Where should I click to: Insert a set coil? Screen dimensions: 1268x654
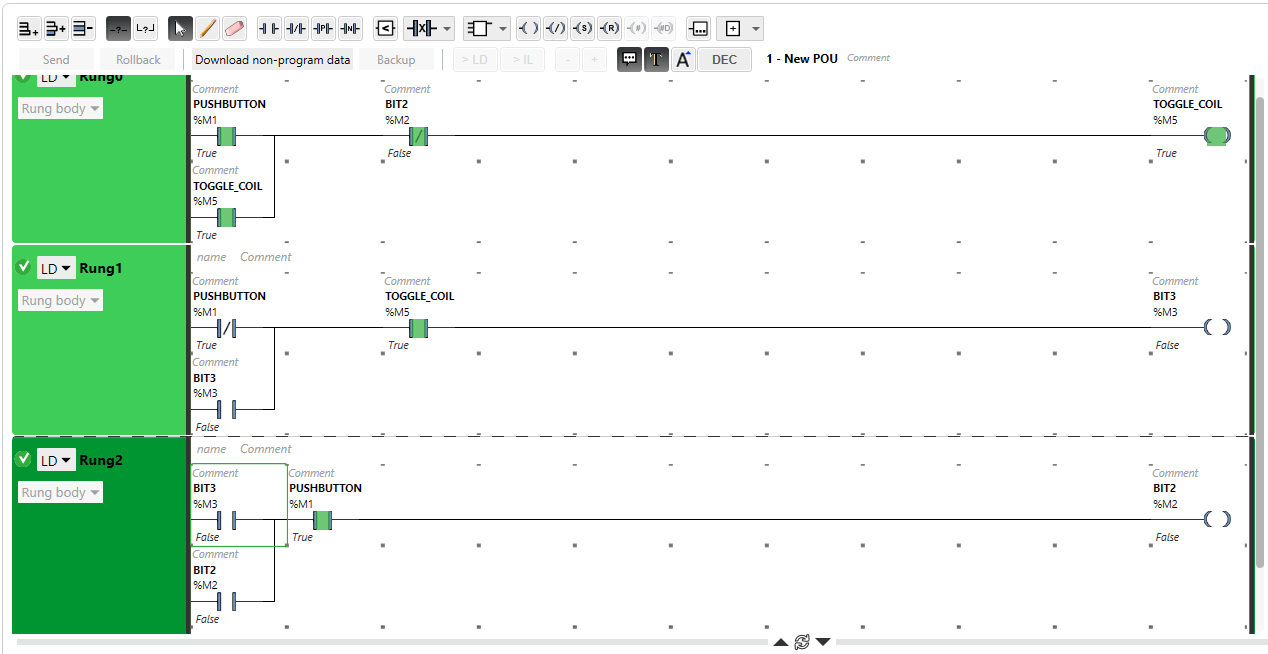coord(583,29)
